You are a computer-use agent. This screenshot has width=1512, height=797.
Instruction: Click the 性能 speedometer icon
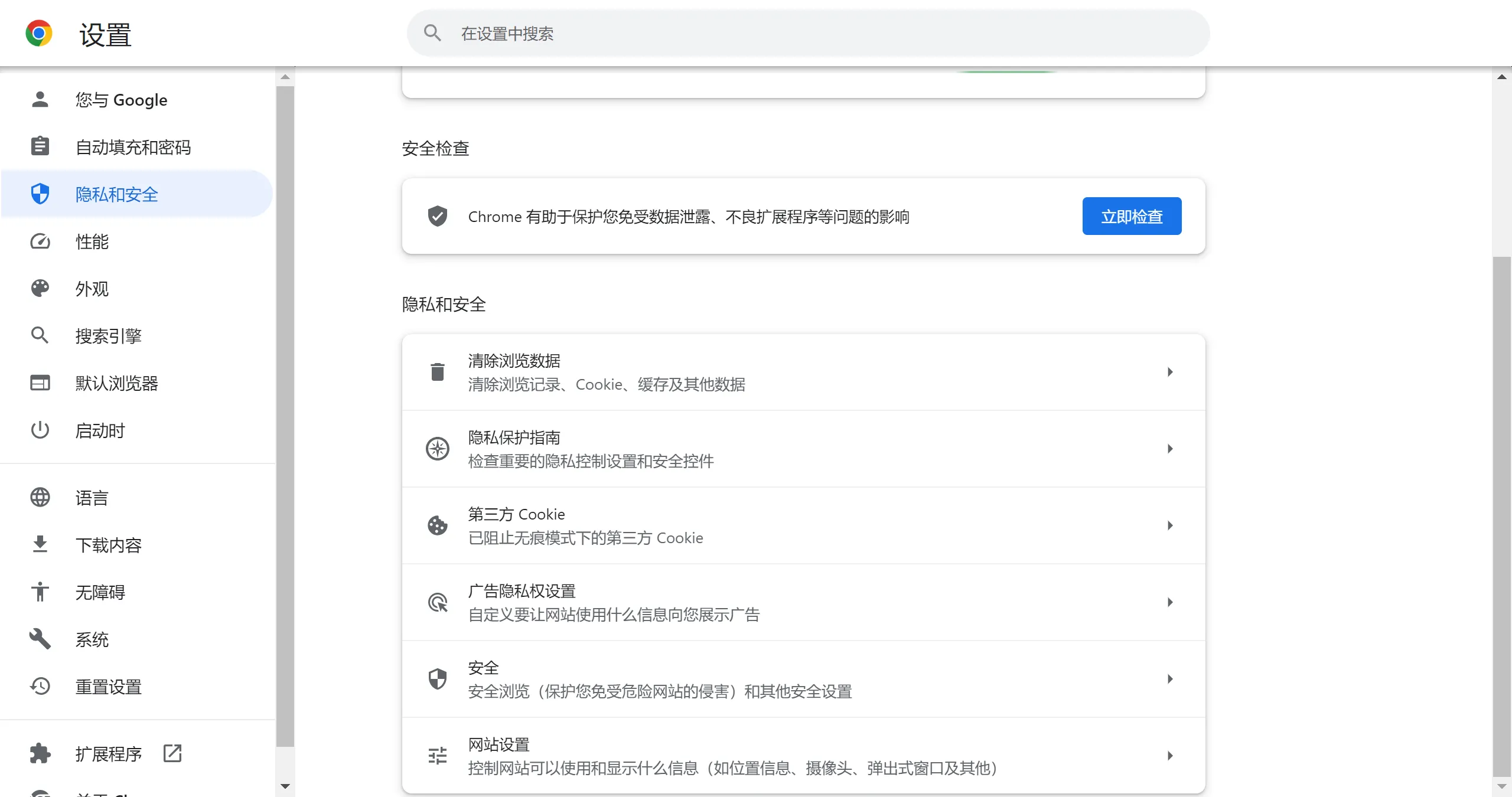pos(40,241)
